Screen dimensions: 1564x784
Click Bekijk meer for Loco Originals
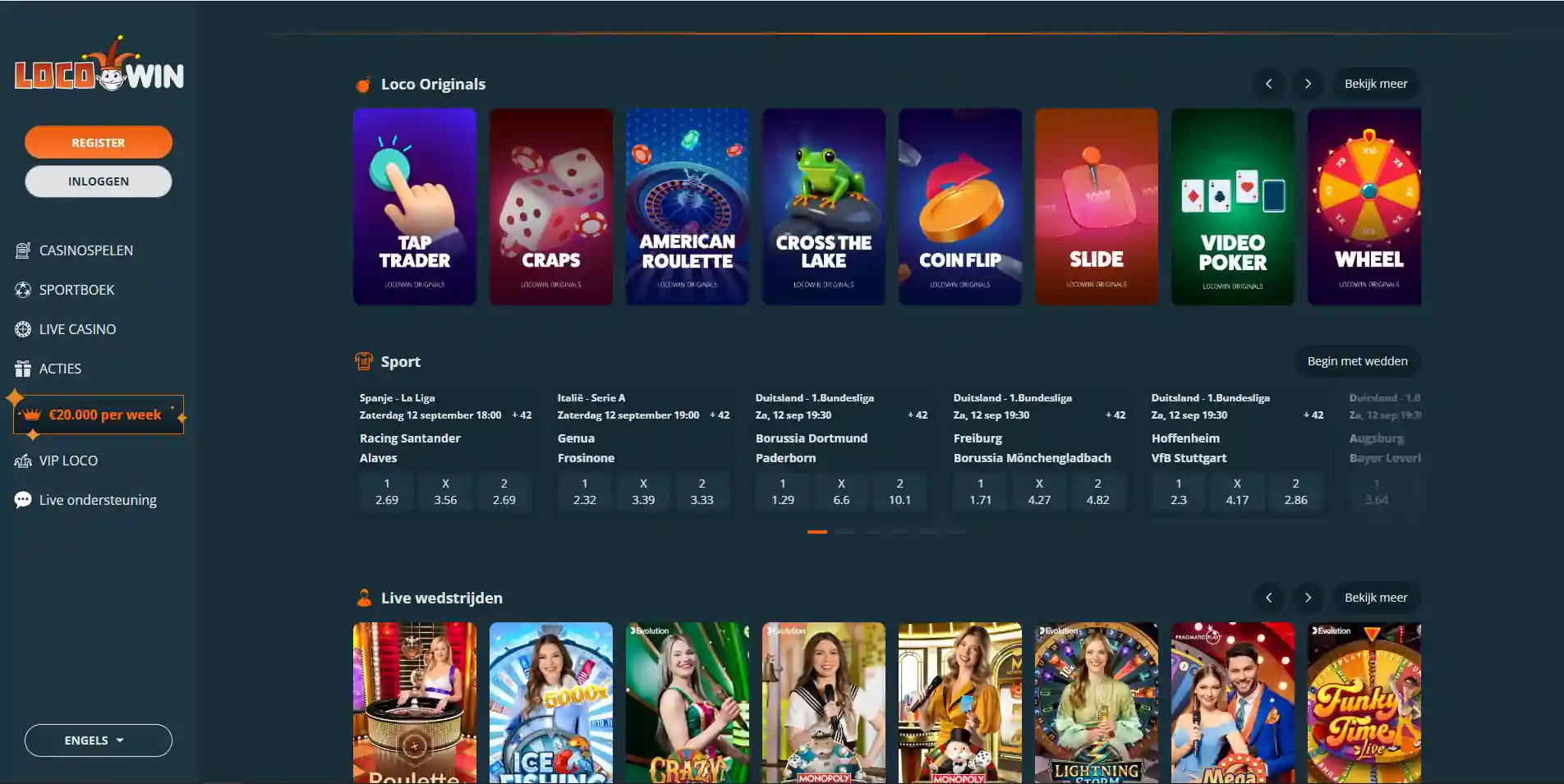pos(1376,84)
